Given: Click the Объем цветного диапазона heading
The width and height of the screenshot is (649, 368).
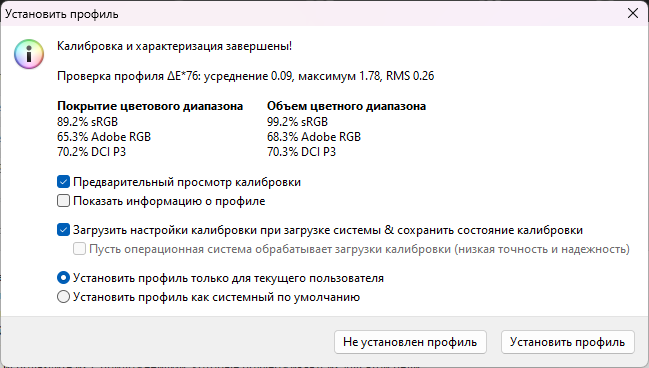Looking at the screenshot, I should click(346, 106).
